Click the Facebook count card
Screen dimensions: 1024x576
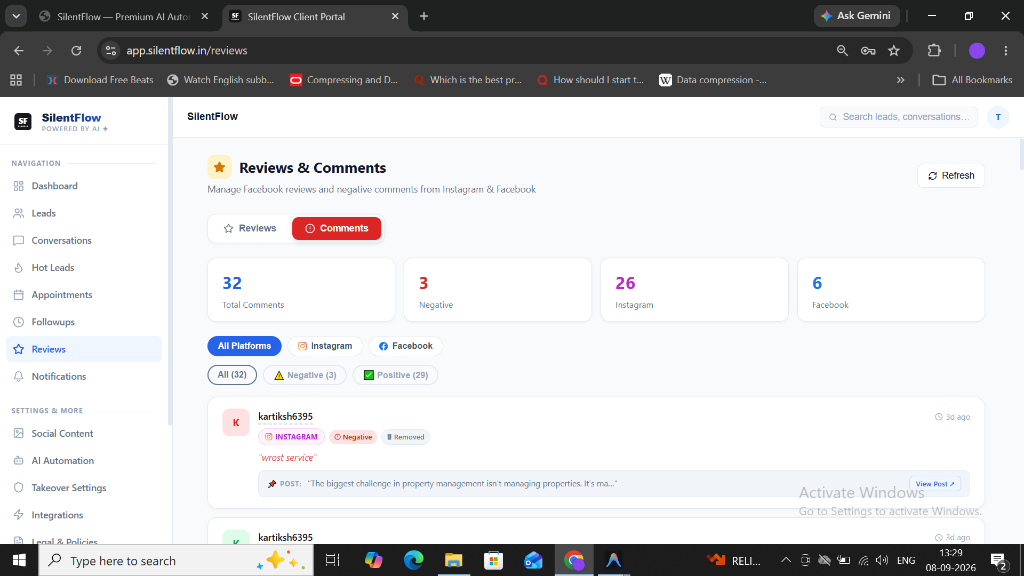[891, 289]
